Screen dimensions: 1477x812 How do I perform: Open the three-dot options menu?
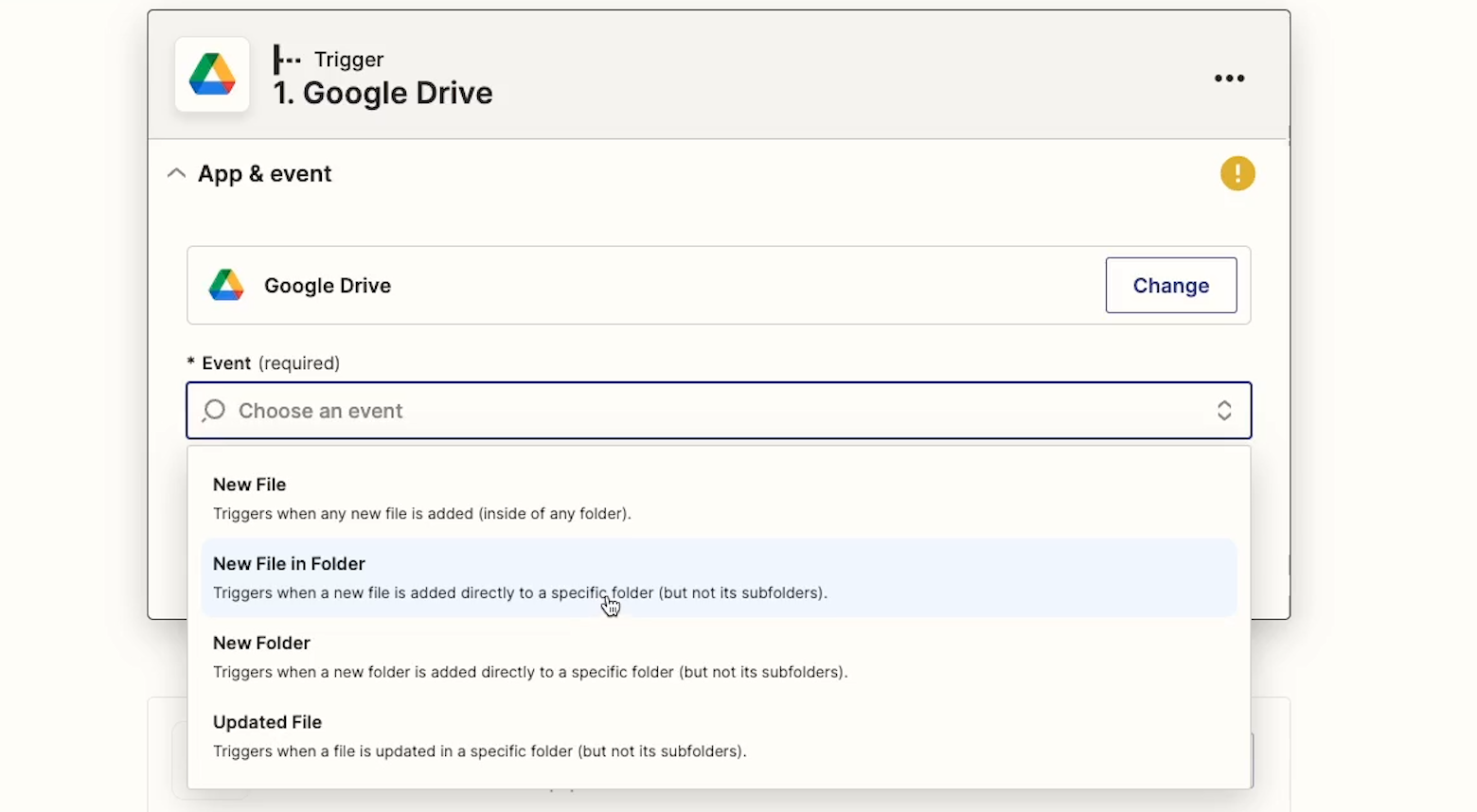click(1229, 79)
